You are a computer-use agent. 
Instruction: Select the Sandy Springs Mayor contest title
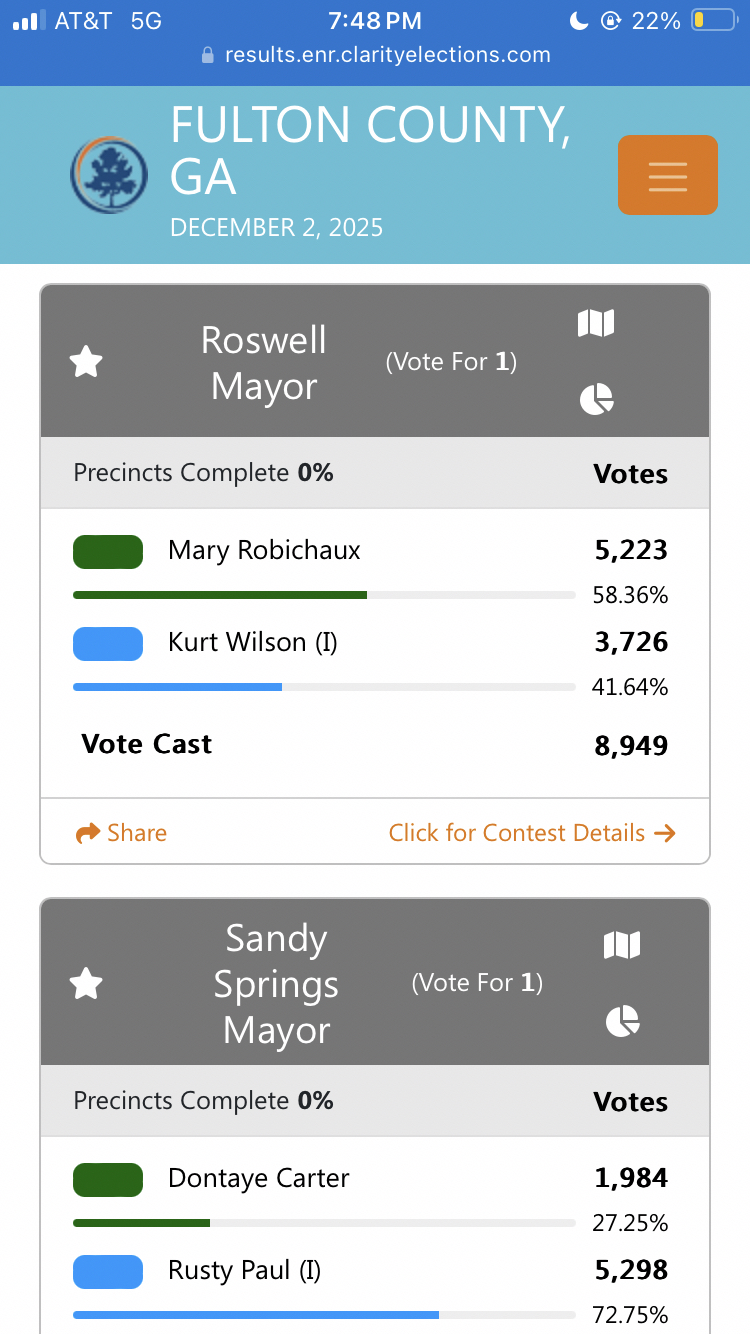(x=276, y=984)
